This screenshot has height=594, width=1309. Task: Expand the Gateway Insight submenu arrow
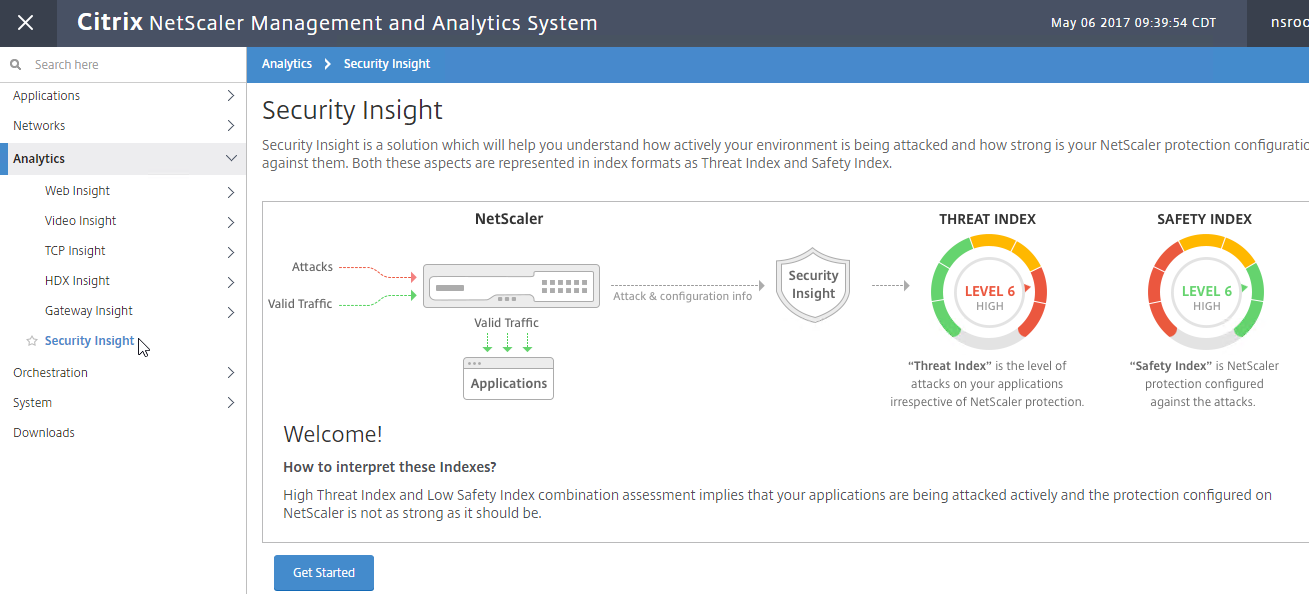tap(231, 312)
